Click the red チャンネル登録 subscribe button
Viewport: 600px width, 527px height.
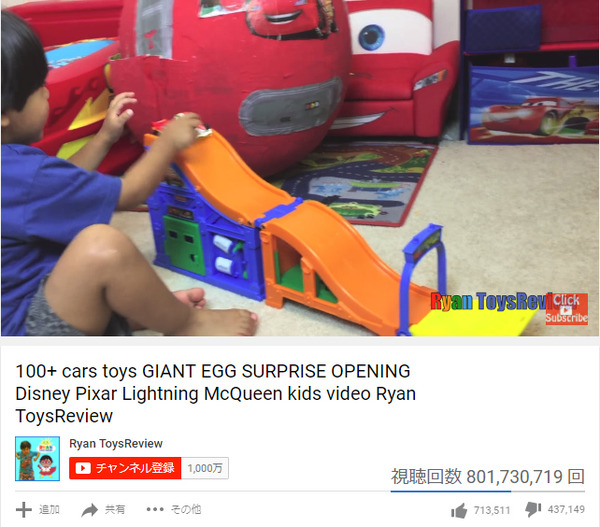[x=125, y=468]
